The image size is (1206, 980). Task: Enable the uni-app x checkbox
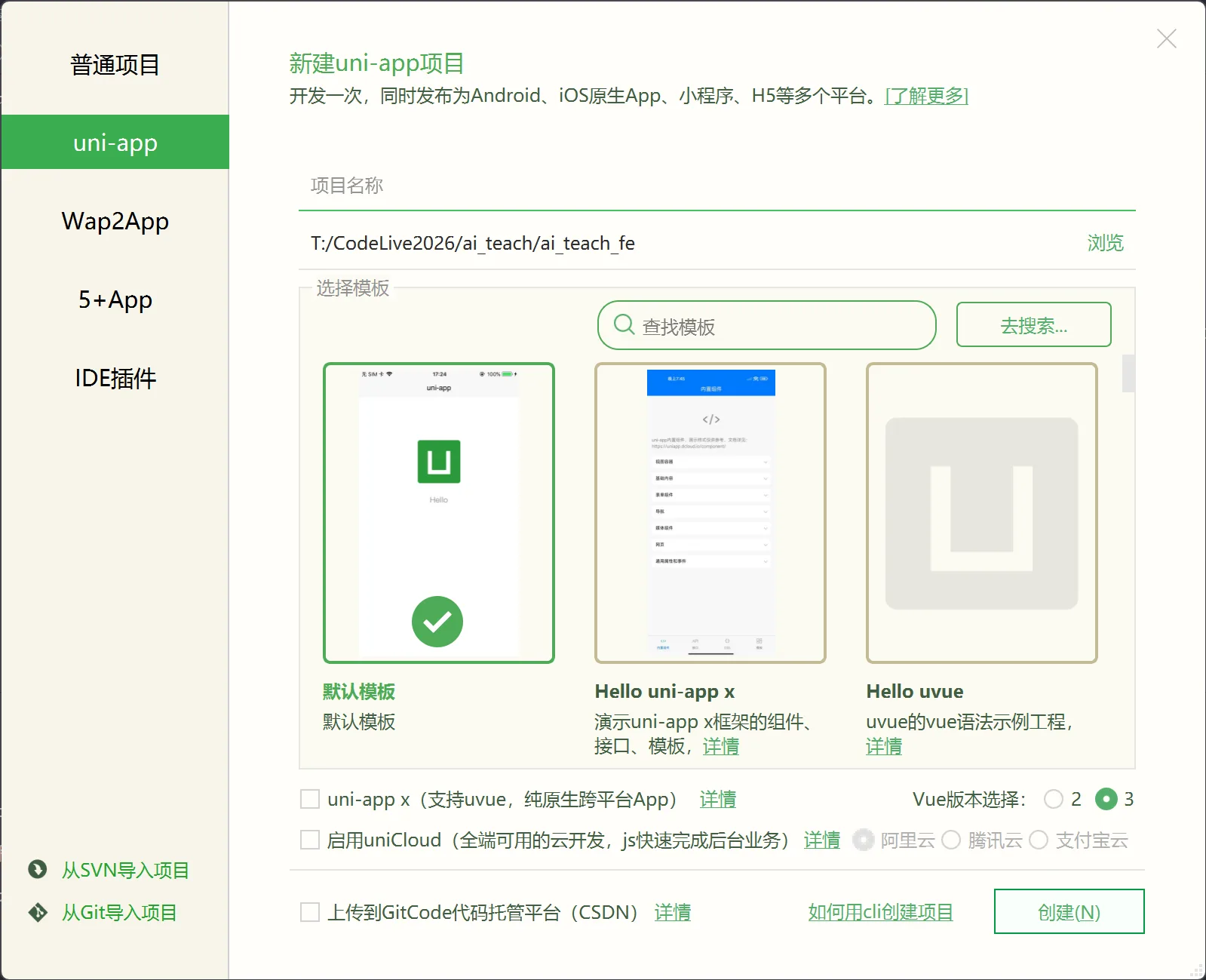[x=310, y=799]
